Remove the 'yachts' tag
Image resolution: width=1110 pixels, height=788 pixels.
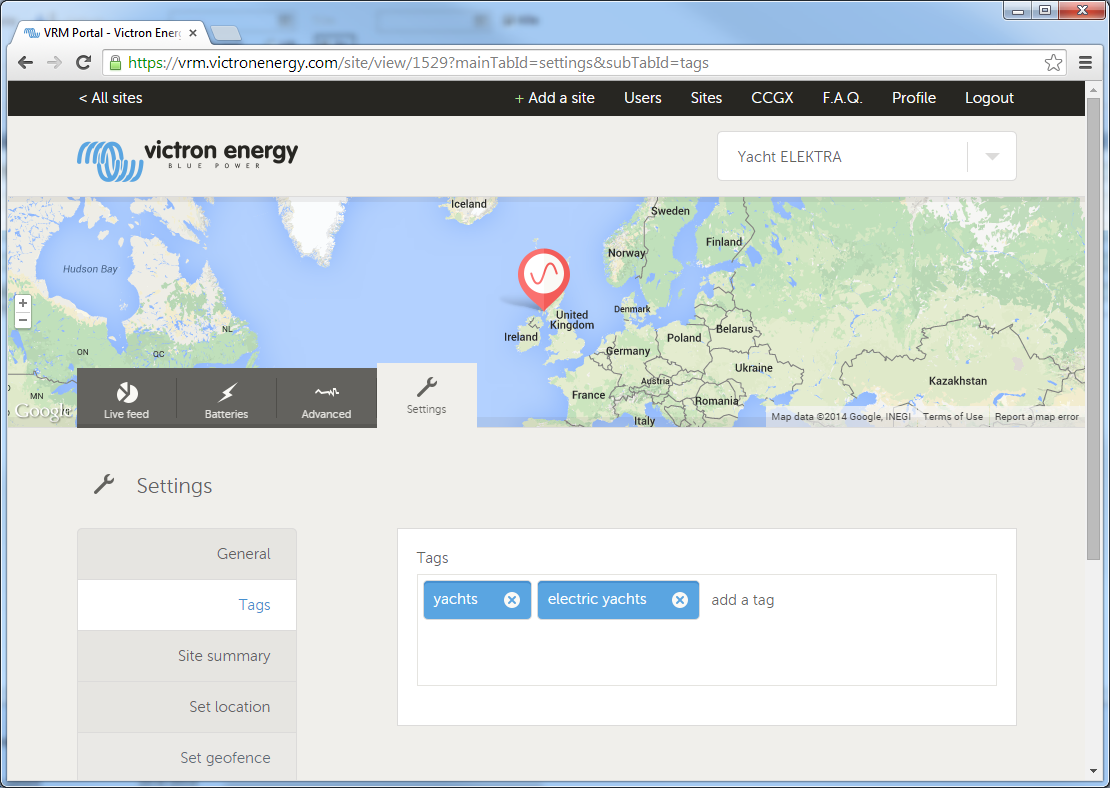point(512,600)
